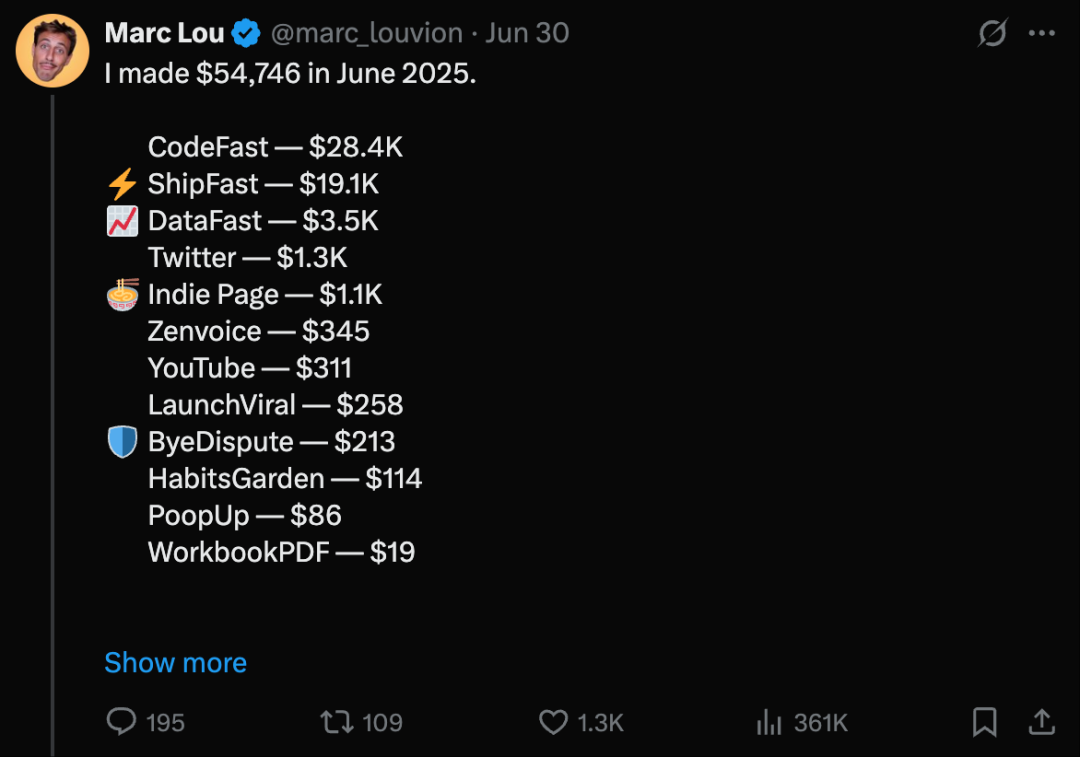The image size is (1080, 757).
Task: Expand the post with Show more
Action: point(175,663)
